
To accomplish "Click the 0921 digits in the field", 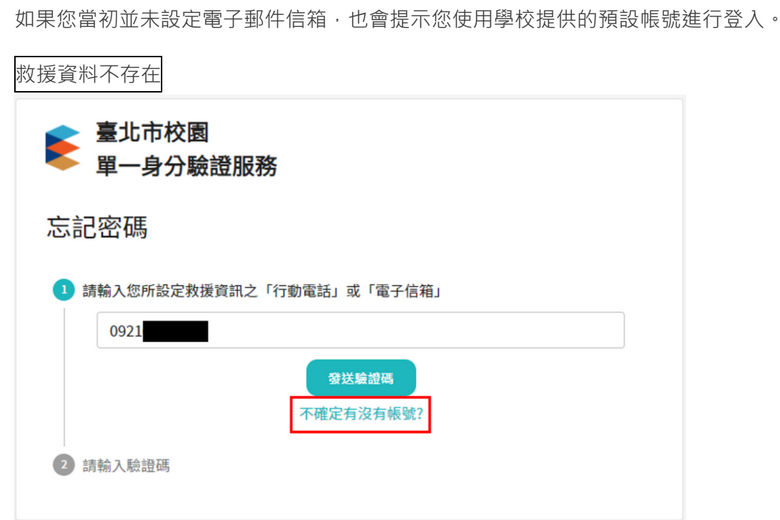I will (x=126, y=331).
